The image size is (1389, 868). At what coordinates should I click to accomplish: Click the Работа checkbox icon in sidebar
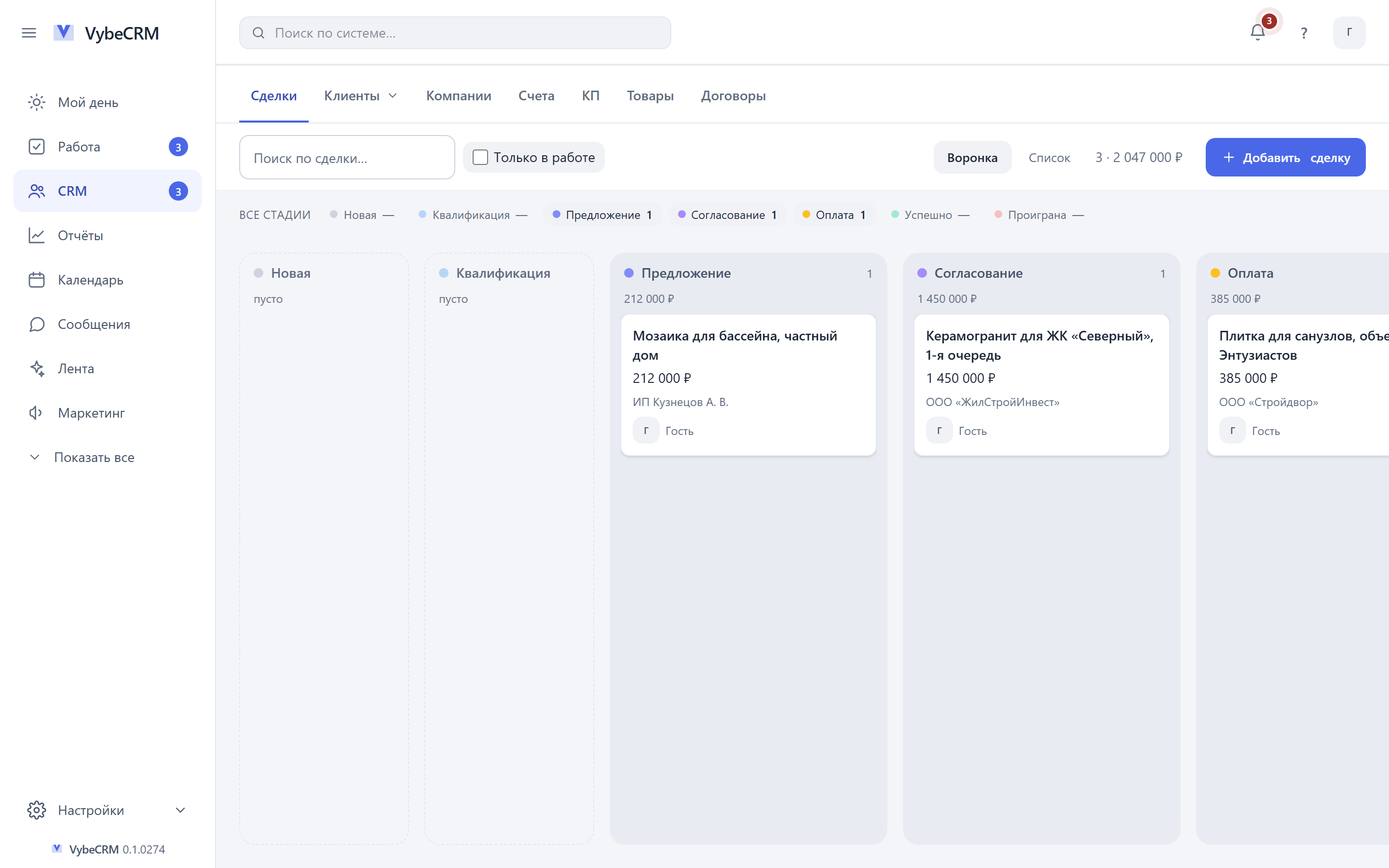(37, 147)
